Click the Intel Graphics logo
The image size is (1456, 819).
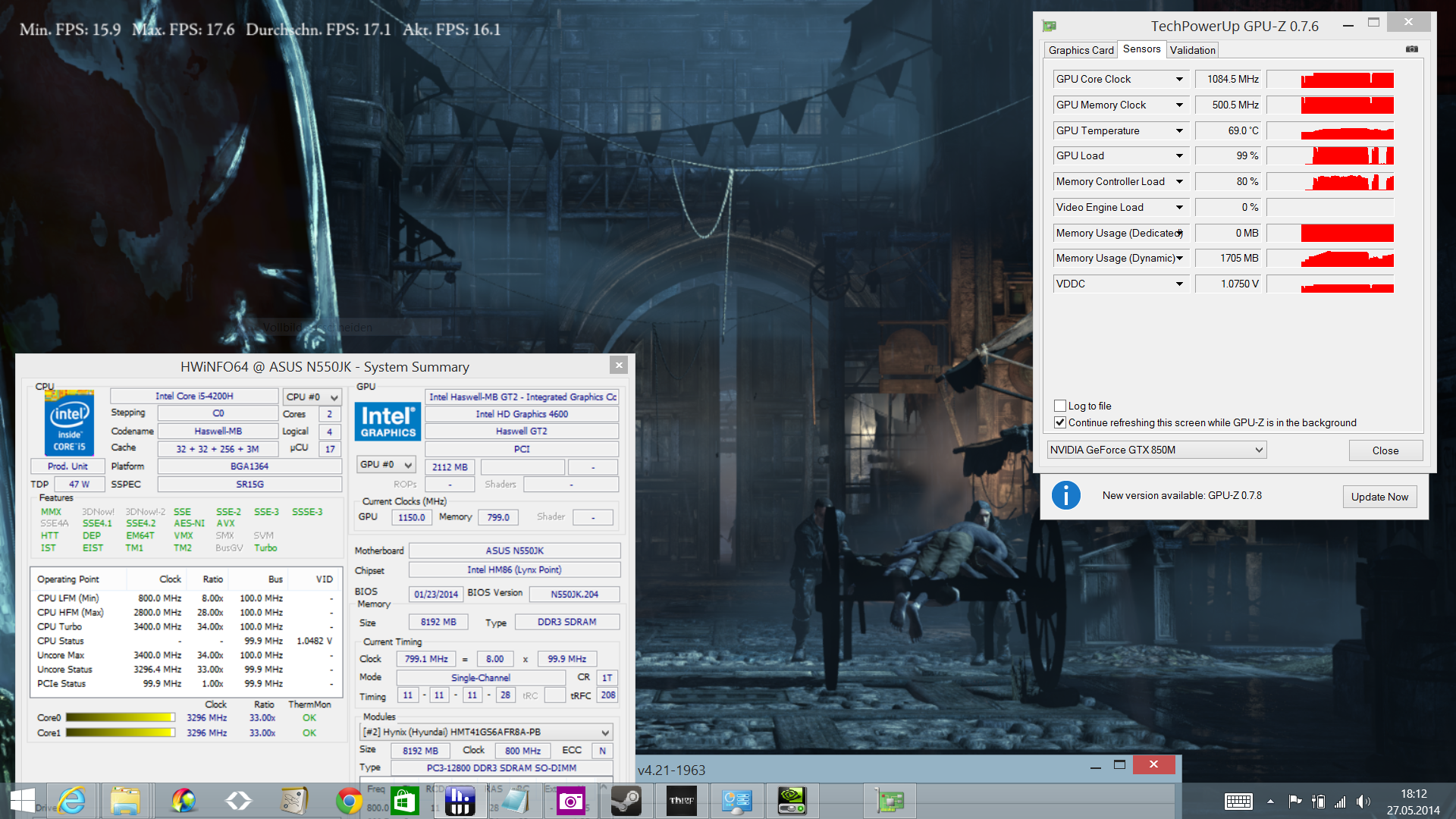(x=388, y=422)
